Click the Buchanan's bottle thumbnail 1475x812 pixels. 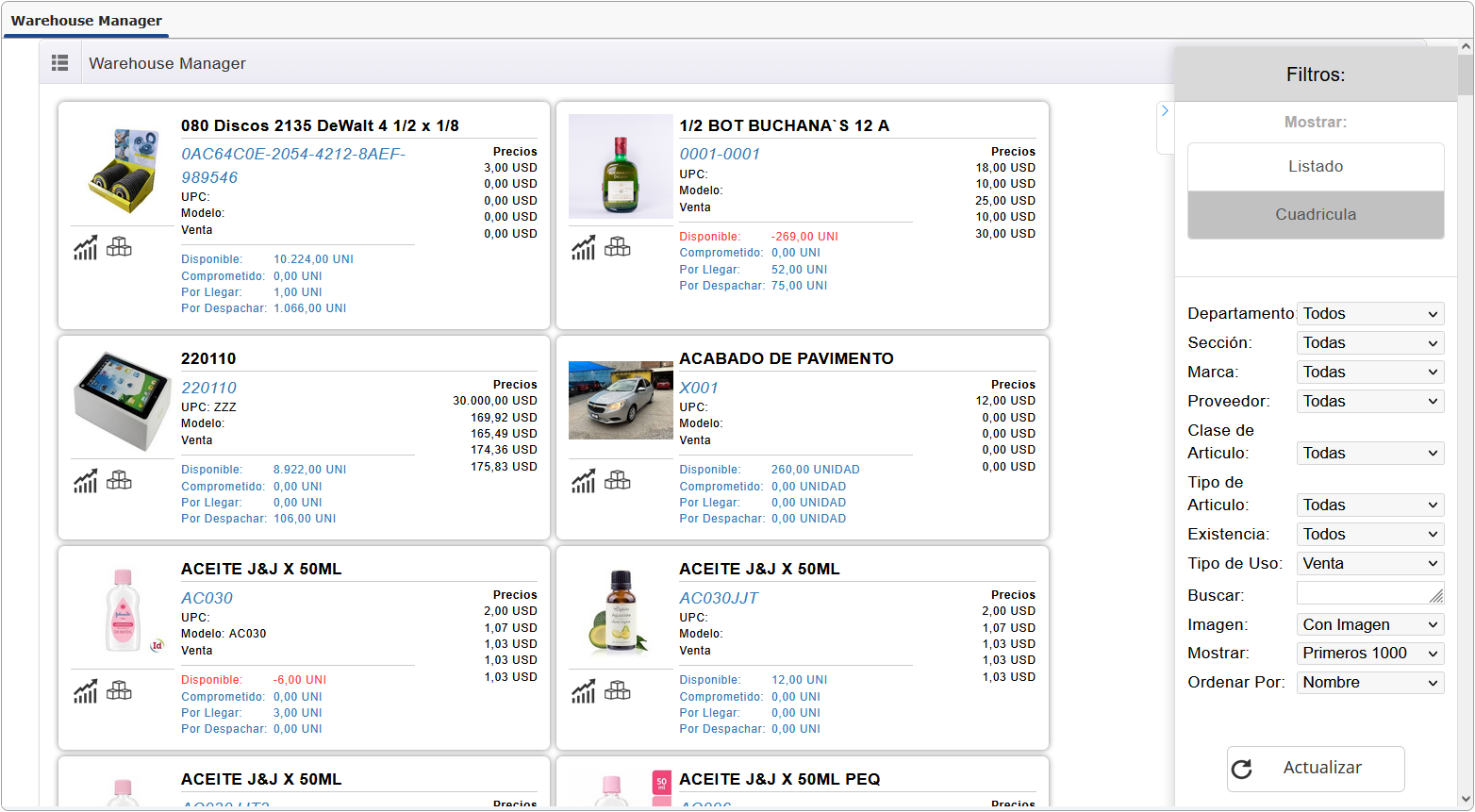620,167
